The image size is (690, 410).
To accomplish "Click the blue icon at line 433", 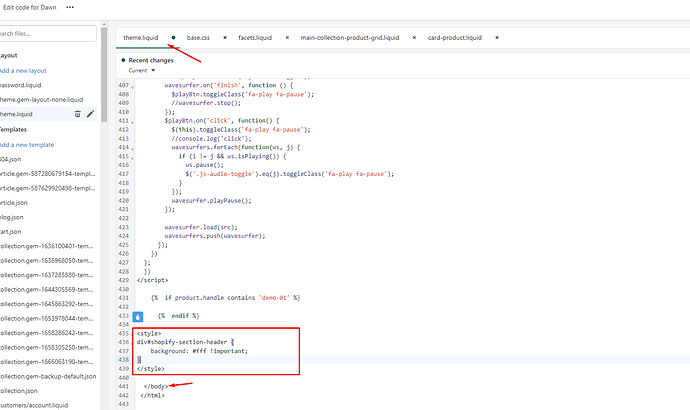I will click(x=139, y=315).
